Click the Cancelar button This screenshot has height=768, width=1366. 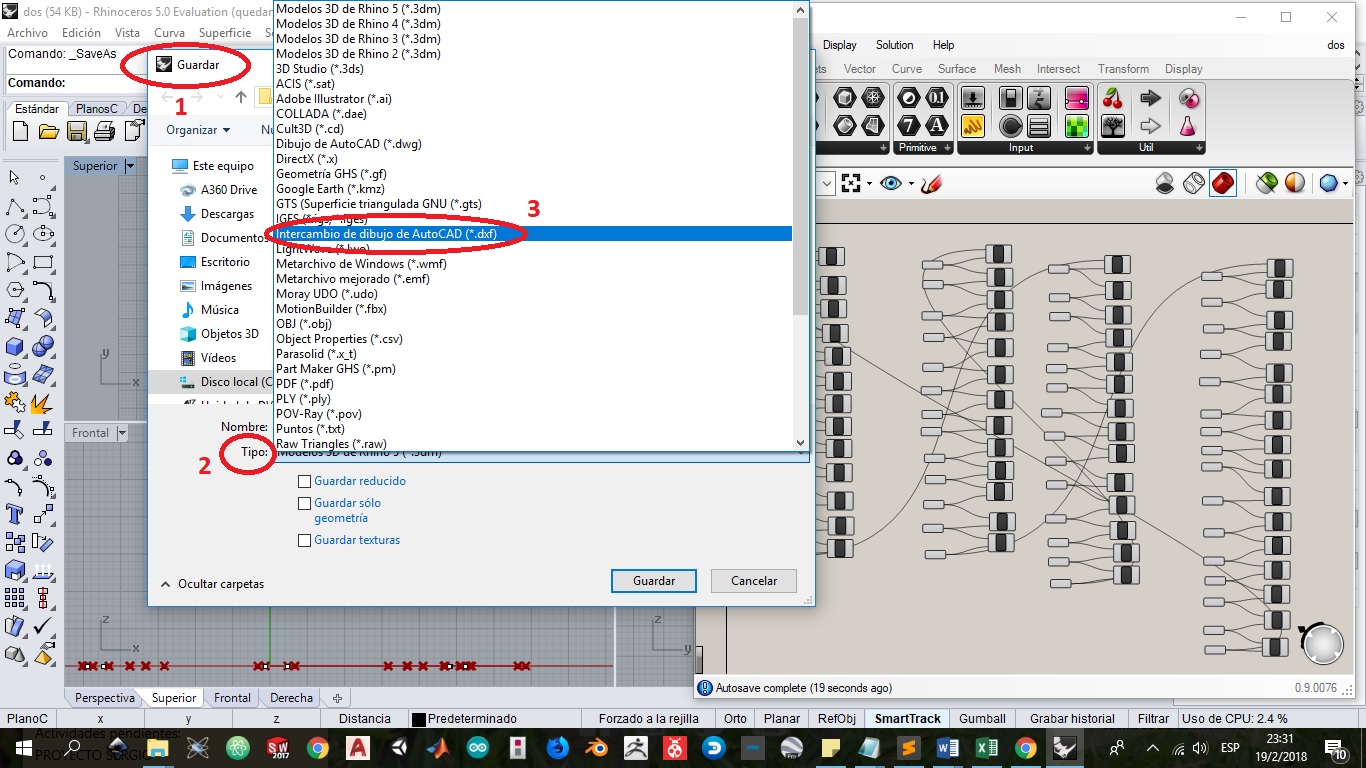(754, 581)
